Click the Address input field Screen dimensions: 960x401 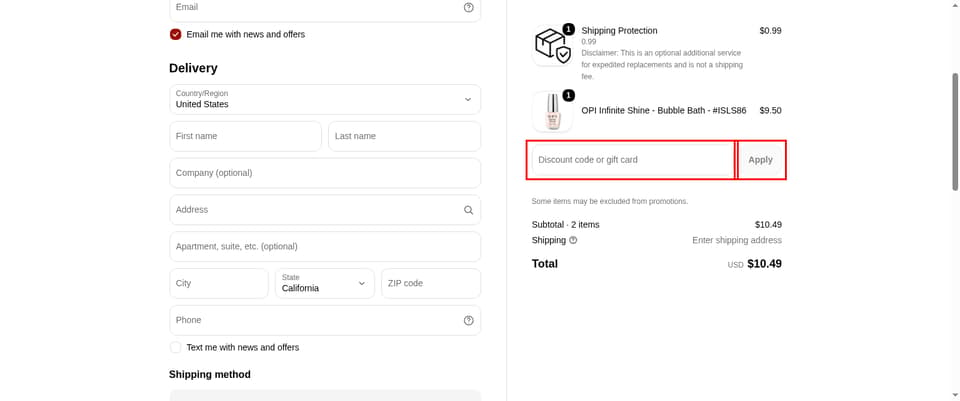click(x=325, y=209)
